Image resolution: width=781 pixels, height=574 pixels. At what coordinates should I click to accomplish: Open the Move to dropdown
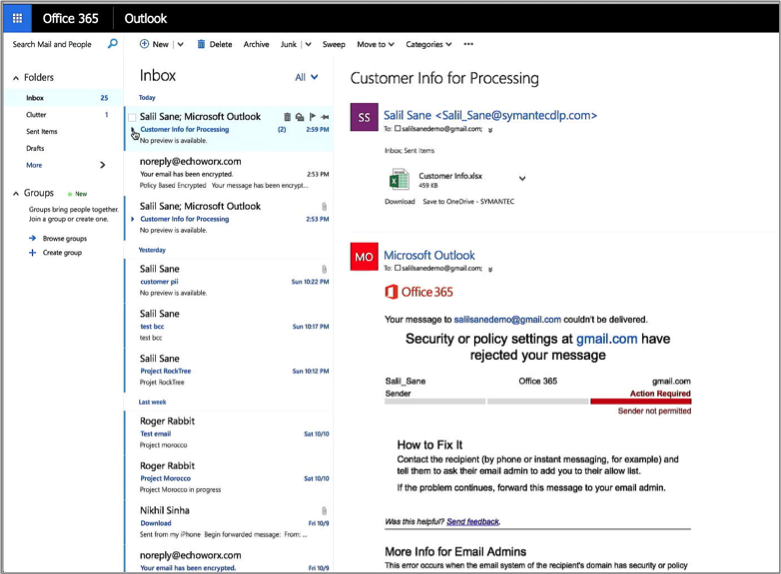375,44
